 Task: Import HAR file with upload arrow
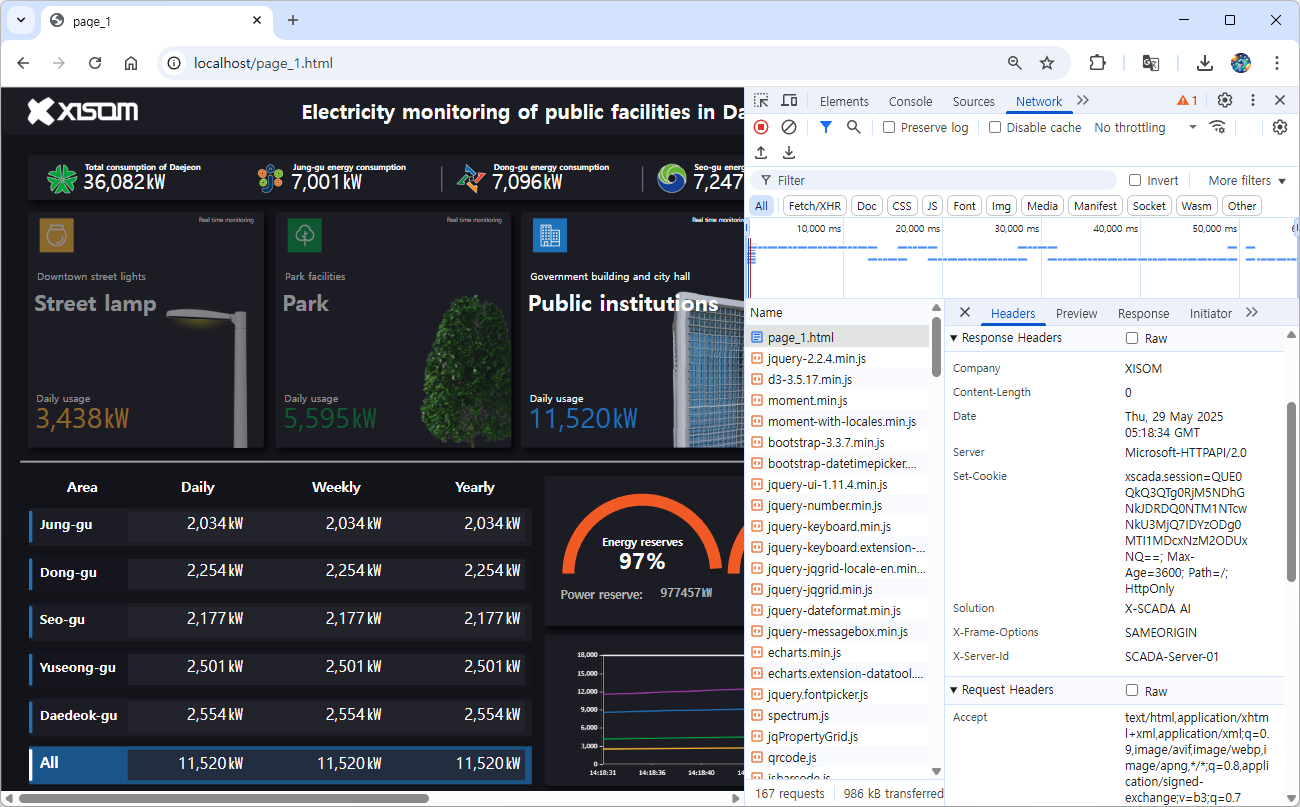(x=761, y=153)
